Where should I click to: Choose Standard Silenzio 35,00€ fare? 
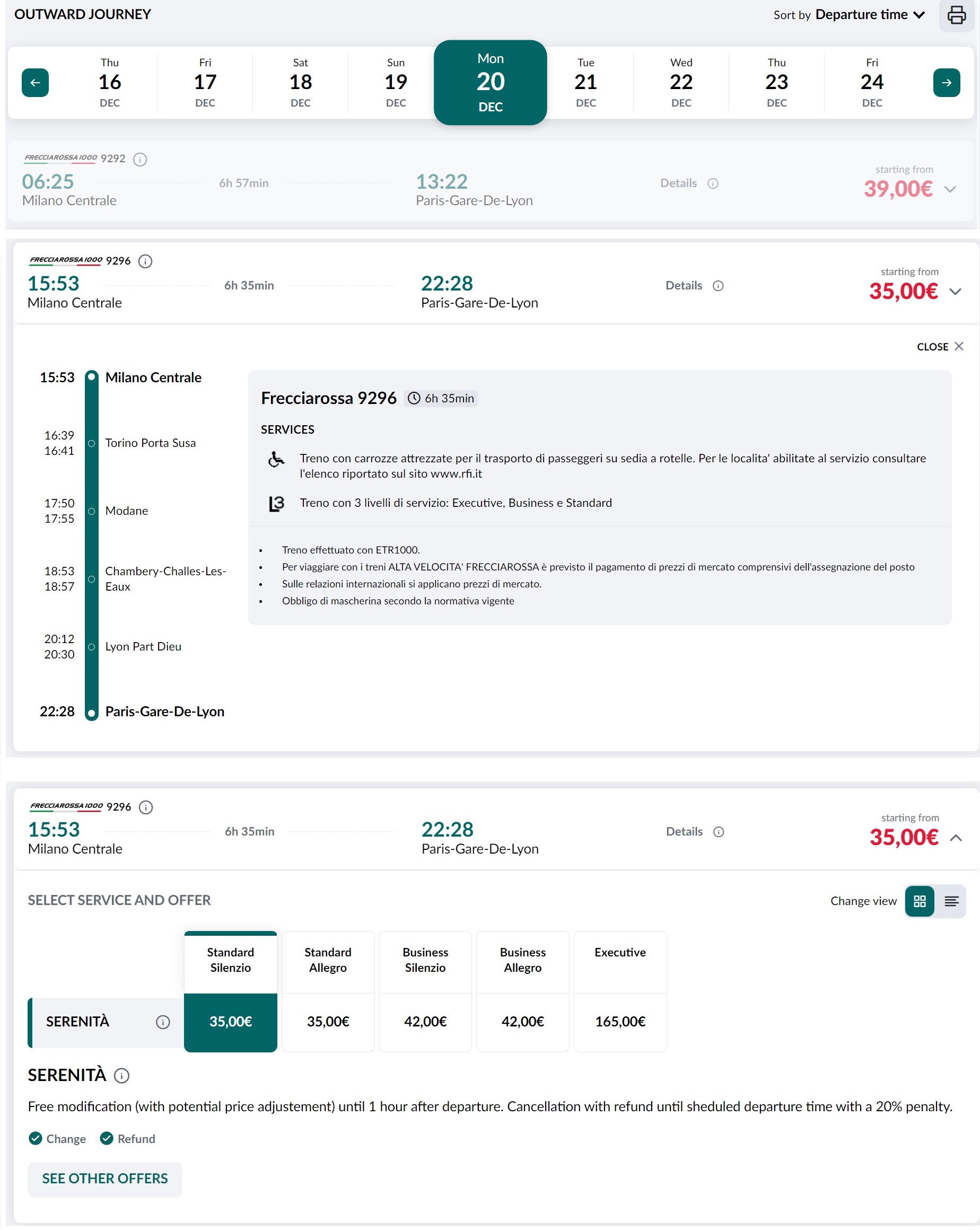click(231, 1023)
